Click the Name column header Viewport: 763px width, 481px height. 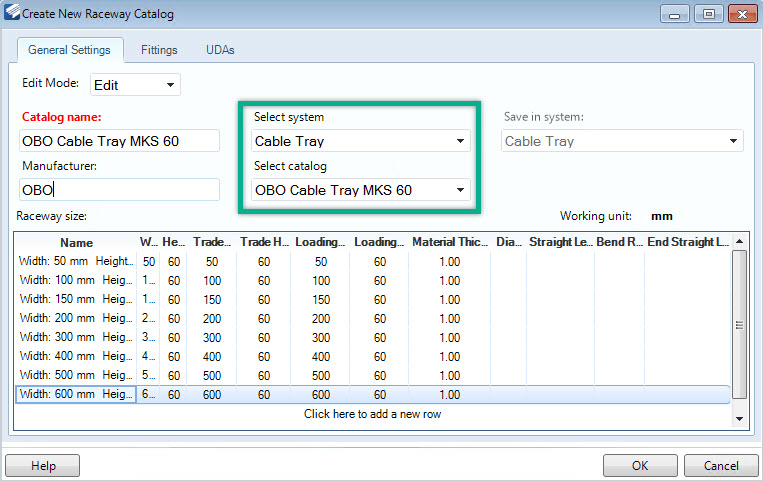click(x=76, y=242)
